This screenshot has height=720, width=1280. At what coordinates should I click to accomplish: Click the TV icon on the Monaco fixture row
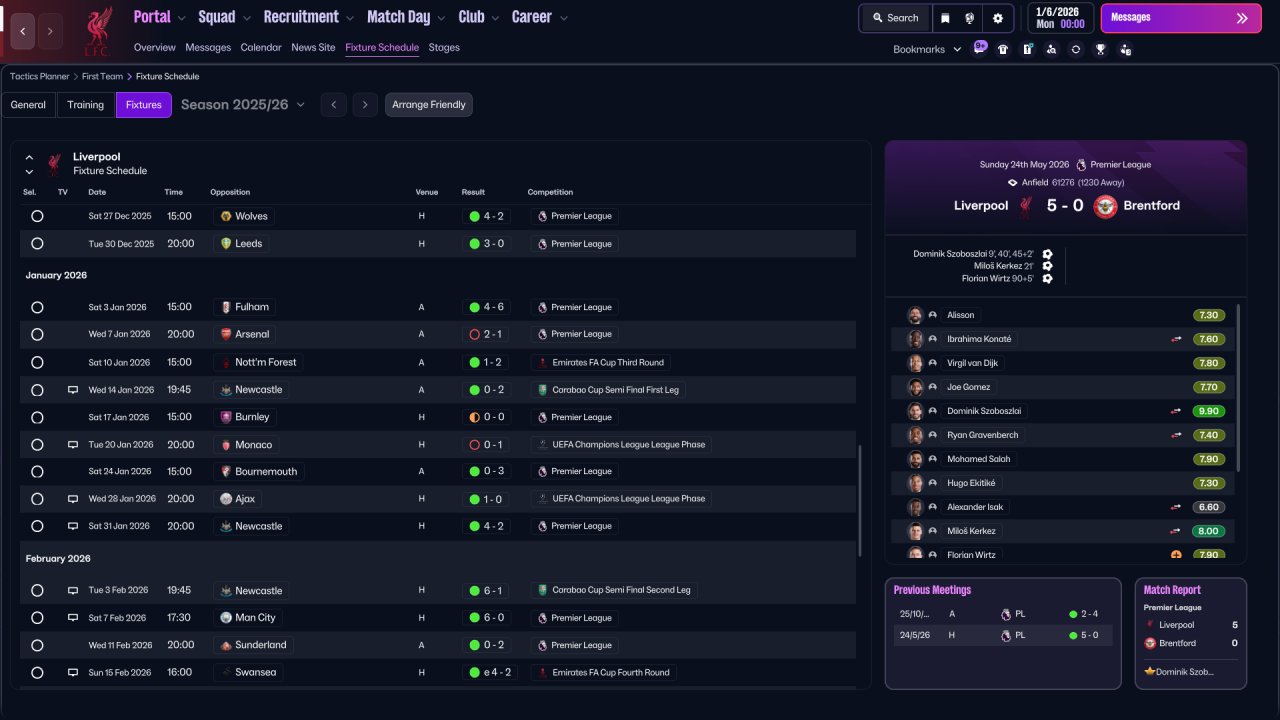coord(73,444)
